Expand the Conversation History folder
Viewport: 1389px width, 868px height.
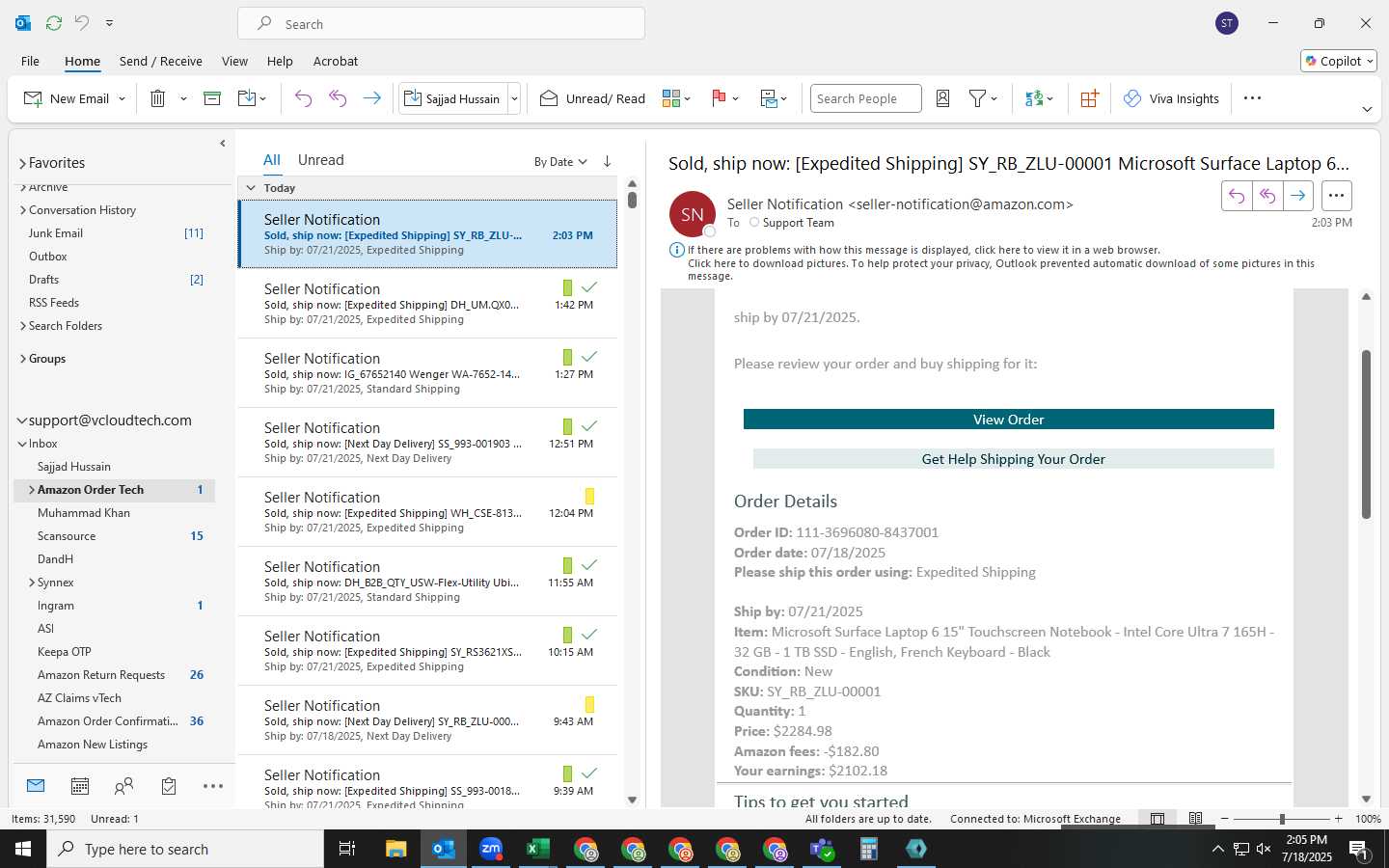pyautogui.click(x=23, y=210)
